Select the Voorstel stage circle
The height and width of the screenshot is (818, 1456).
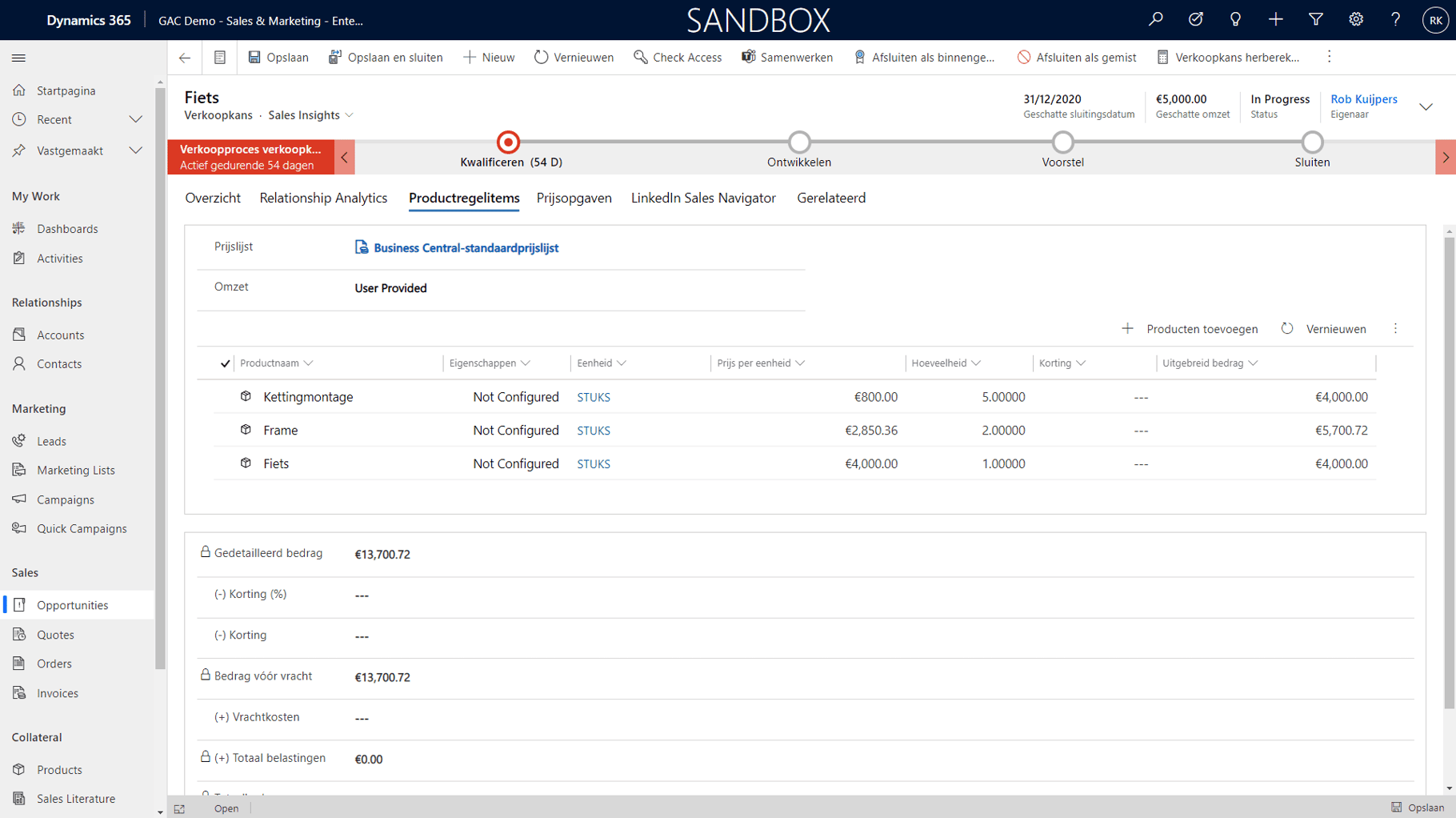click(1062, 142)
